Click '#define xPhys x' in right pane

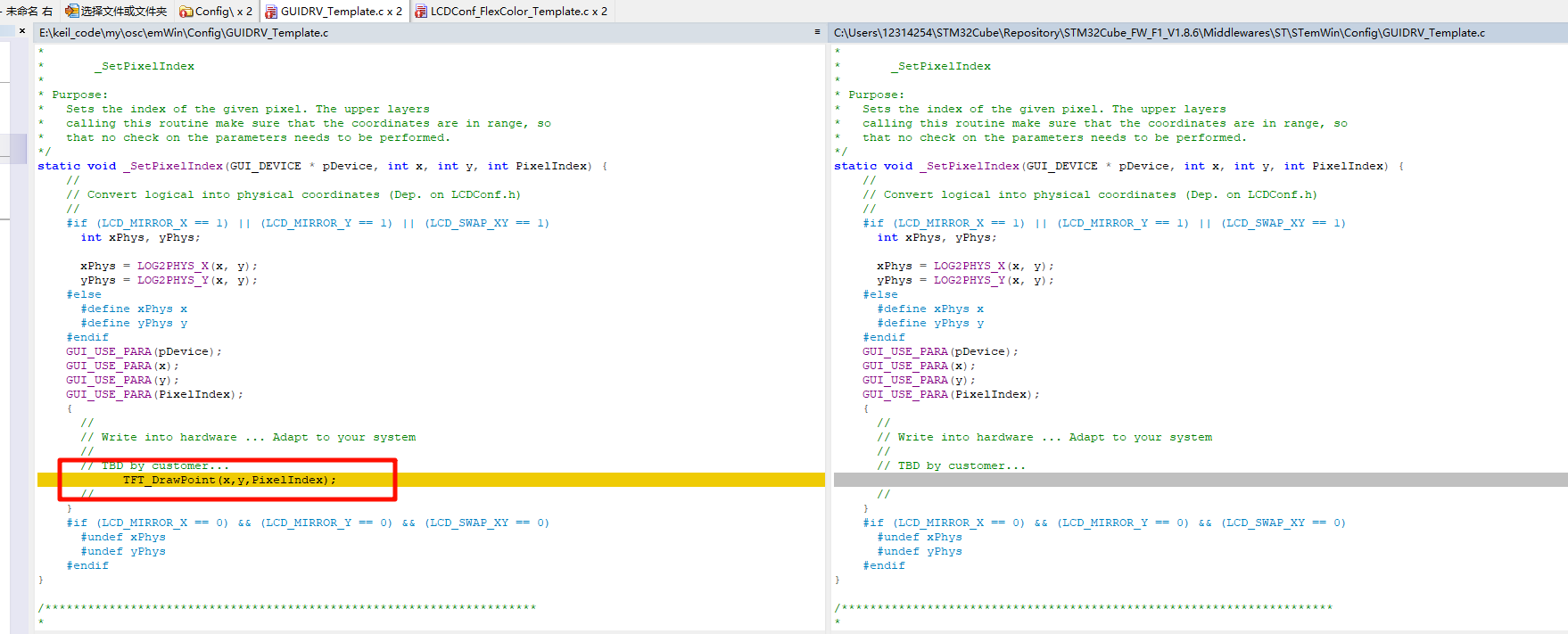pos(930,309)
